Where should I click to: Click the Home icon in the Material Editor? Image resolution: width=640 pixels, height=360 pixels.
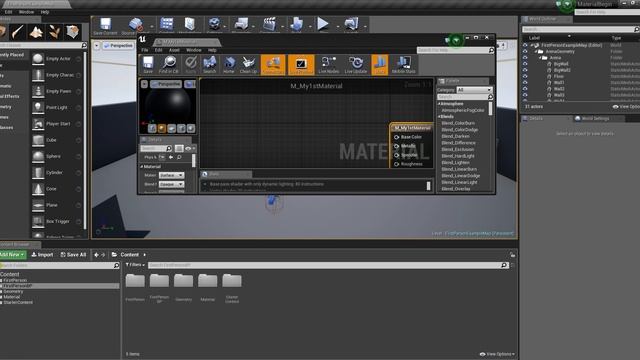229,65
